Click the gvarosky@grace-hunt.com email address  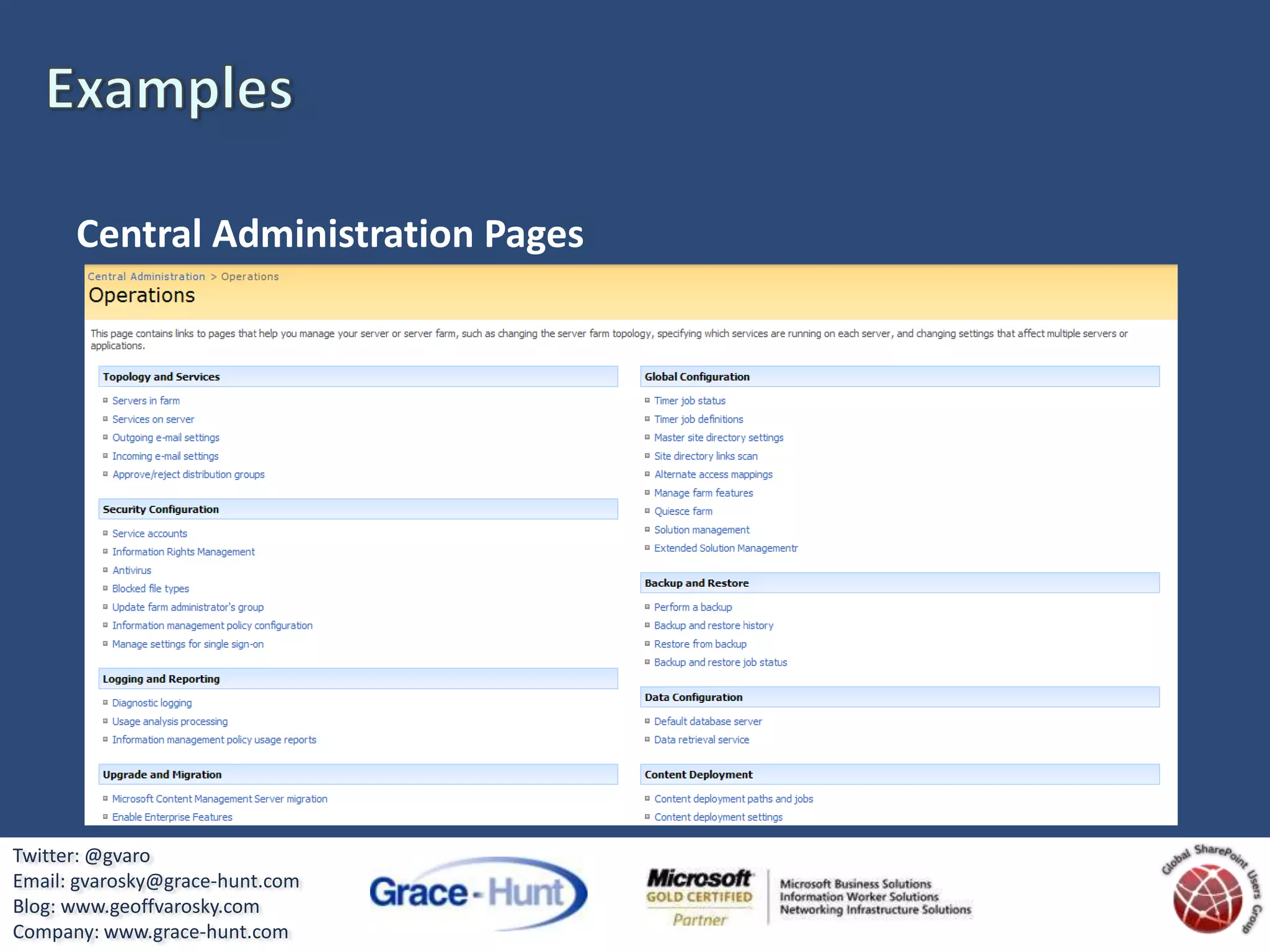click(x=185, y=881)
